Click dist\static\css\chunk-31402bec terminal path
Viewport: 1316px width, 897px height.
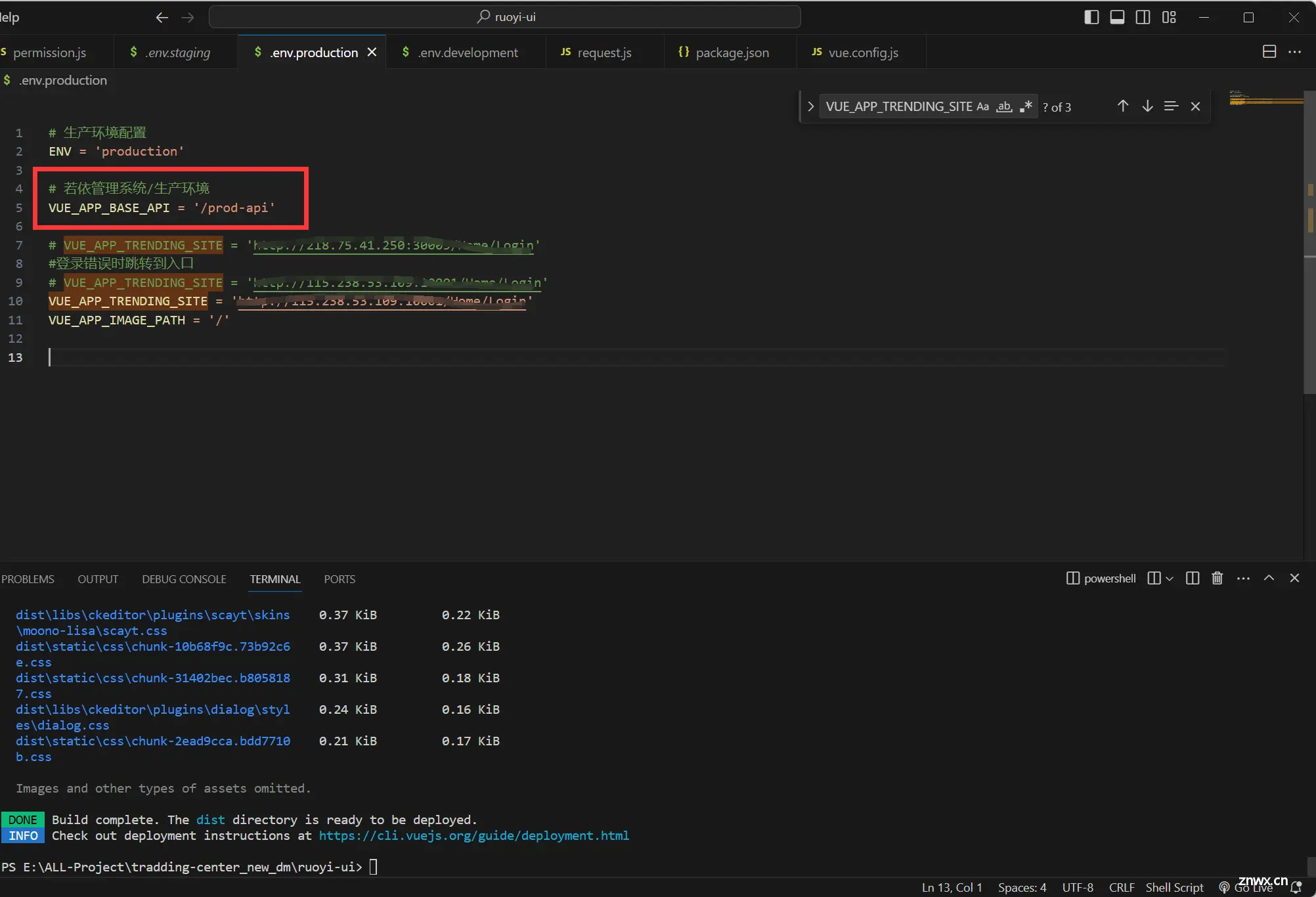(x=153, y=686)
